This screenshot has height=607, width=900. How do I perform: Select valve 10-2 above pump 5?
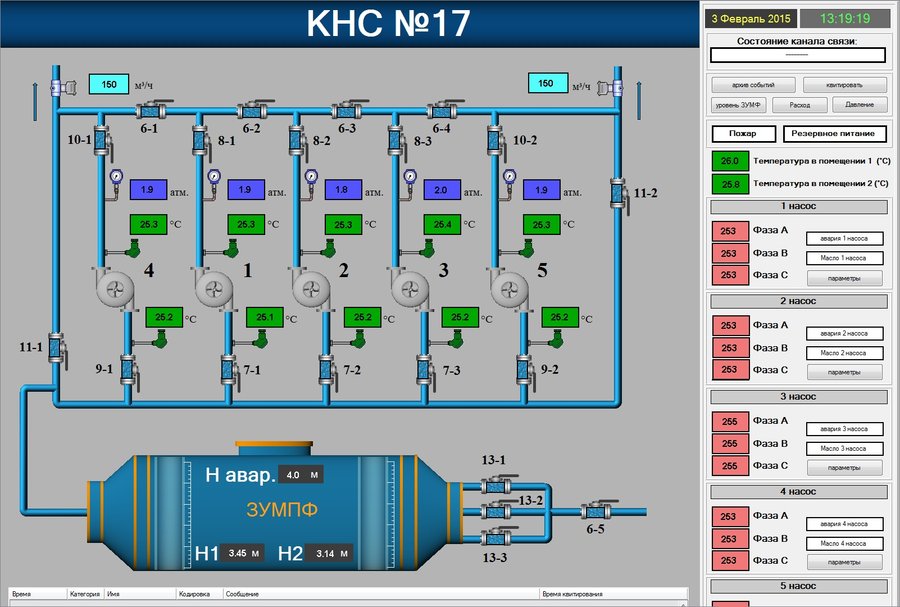click(492, 141)
